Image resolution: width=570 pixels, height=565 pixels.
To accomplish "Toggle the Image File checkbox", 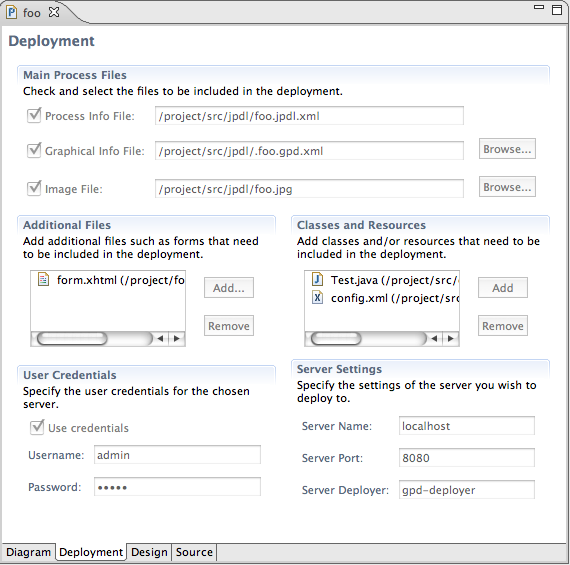I will 34,188.
